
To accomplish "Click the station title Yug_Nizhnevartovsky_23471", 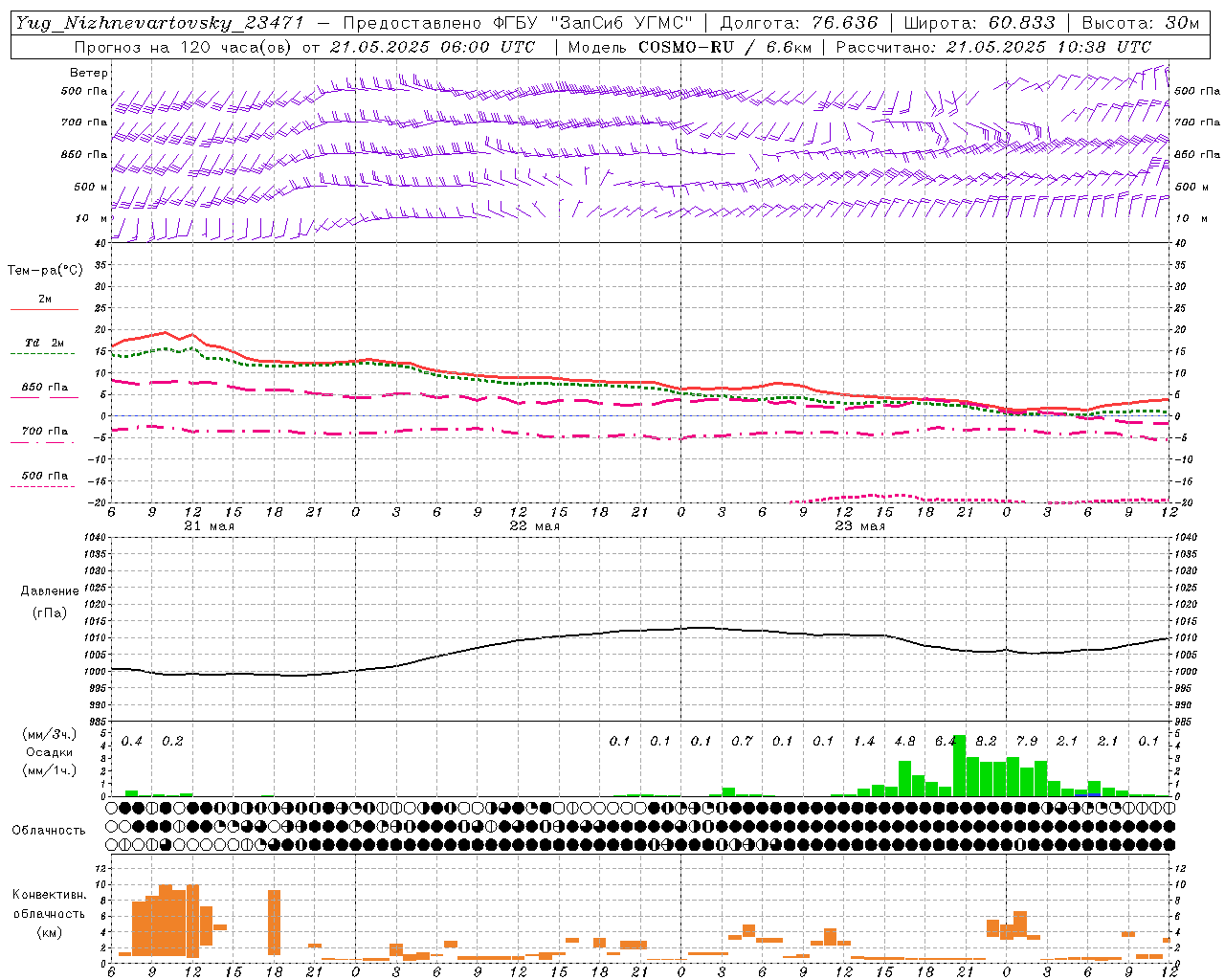I will pyautogui.click(x=160, y=23).
